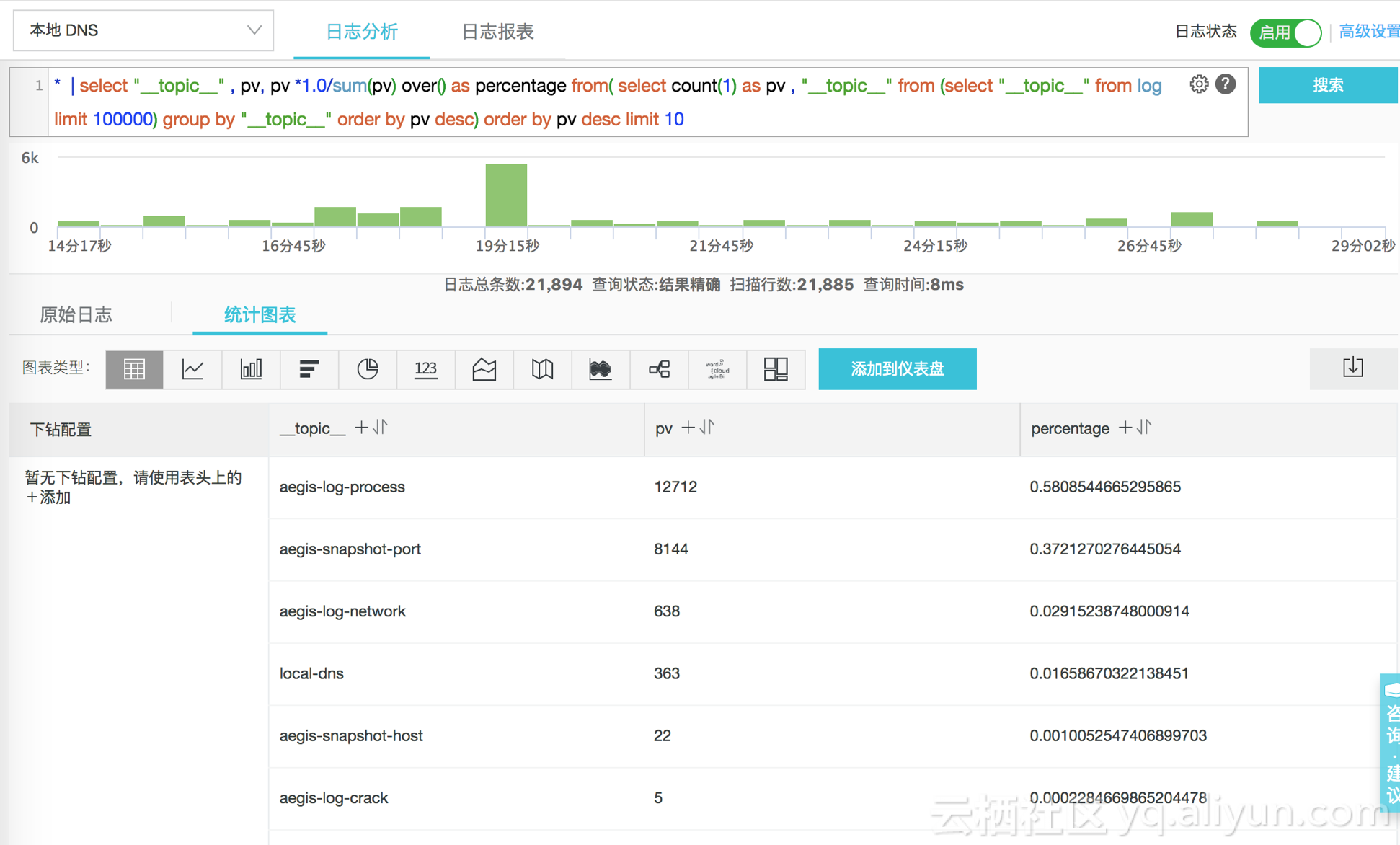
Task: Select the horizontal bar chart icon
Action: pyautogui.click(x=309, y=369)
